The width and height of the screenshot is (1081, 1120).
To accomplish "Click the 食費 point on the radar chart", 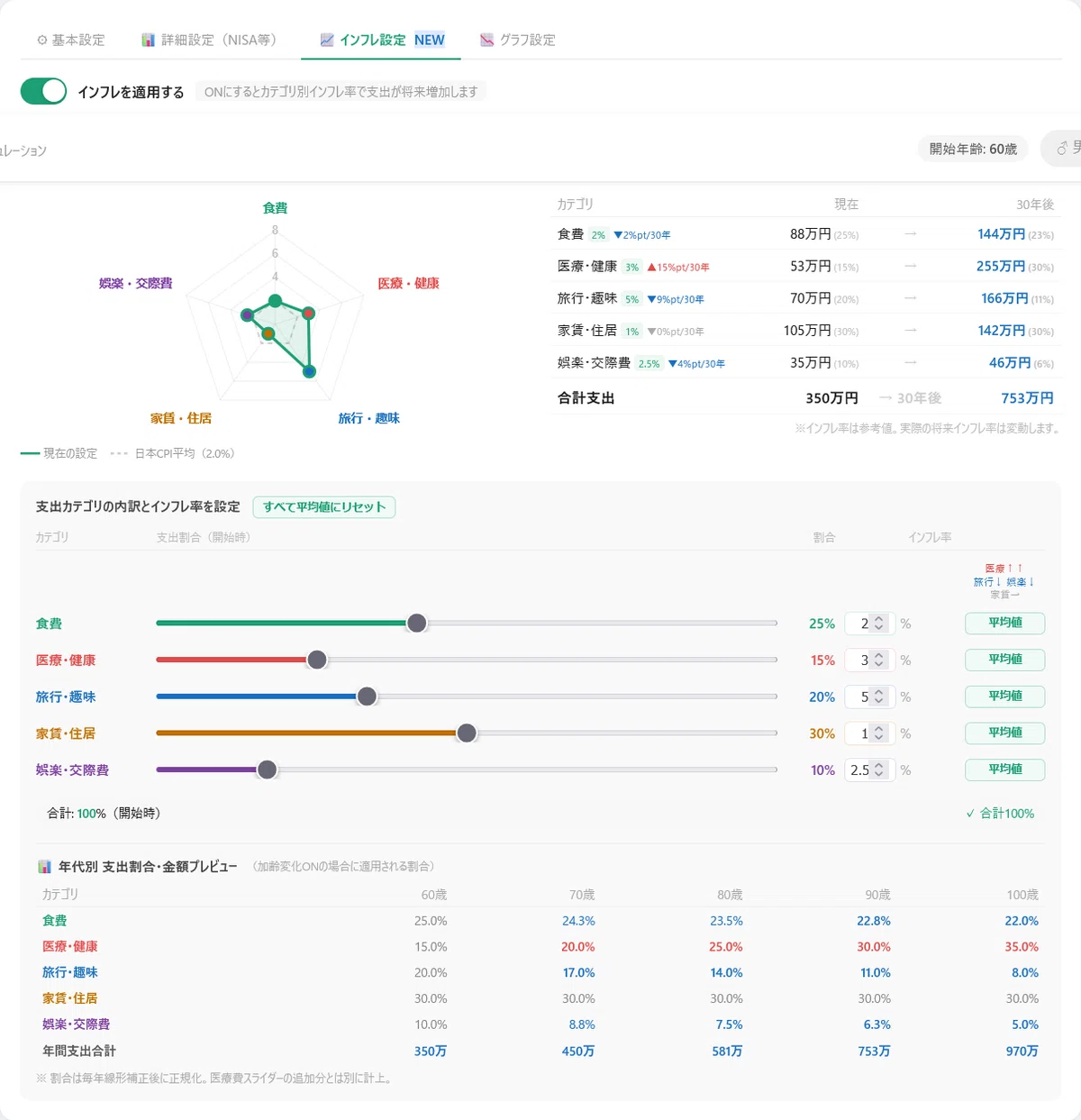I will coord(276,300).
